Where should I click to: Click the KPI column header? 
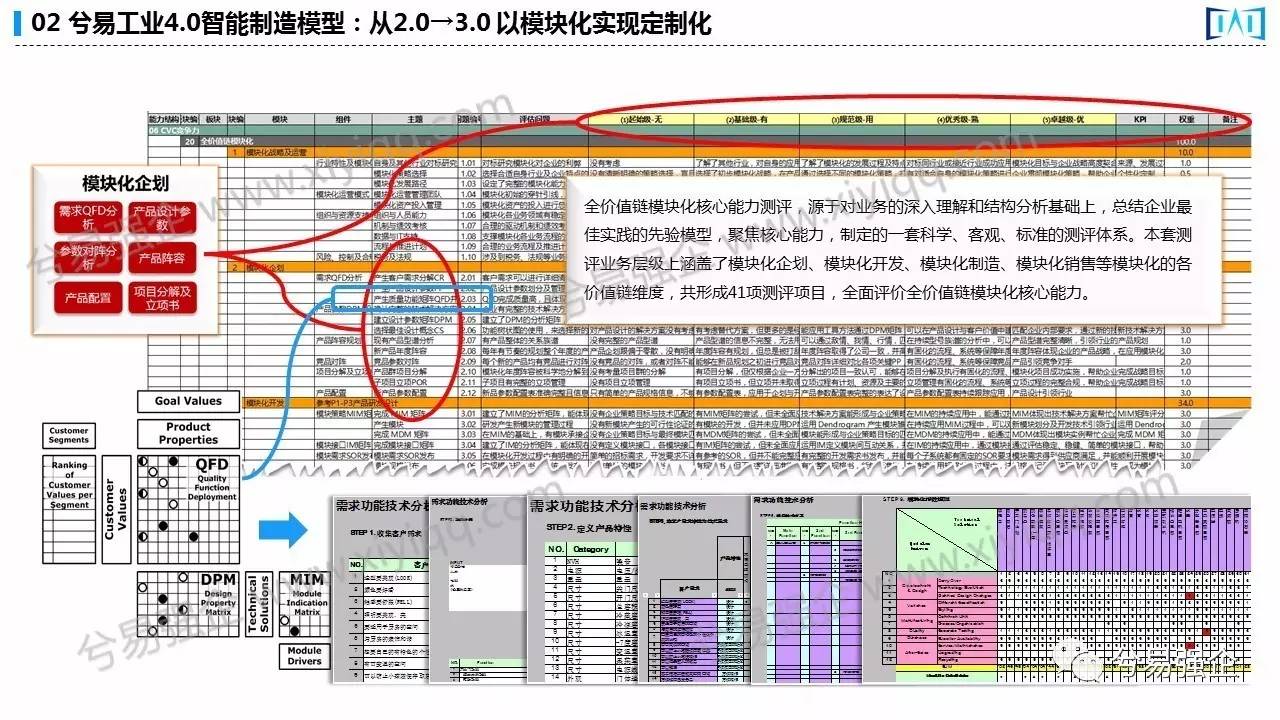click(1139, 119)
